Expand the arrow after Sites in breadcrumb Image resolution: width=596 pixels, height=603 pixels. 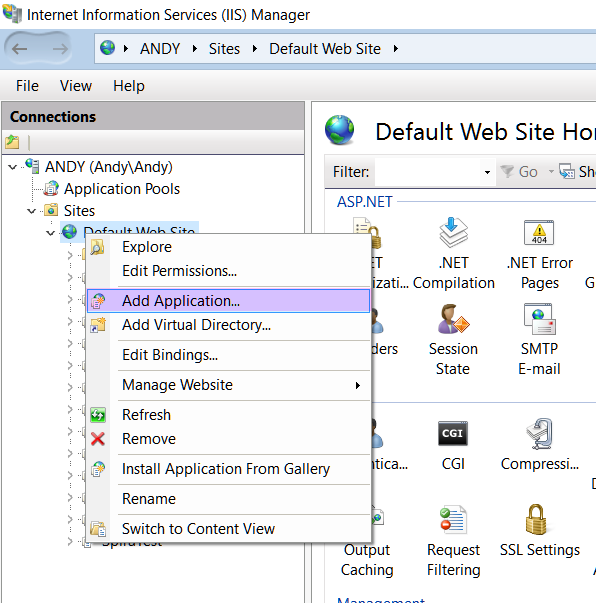tap(255, 48)
